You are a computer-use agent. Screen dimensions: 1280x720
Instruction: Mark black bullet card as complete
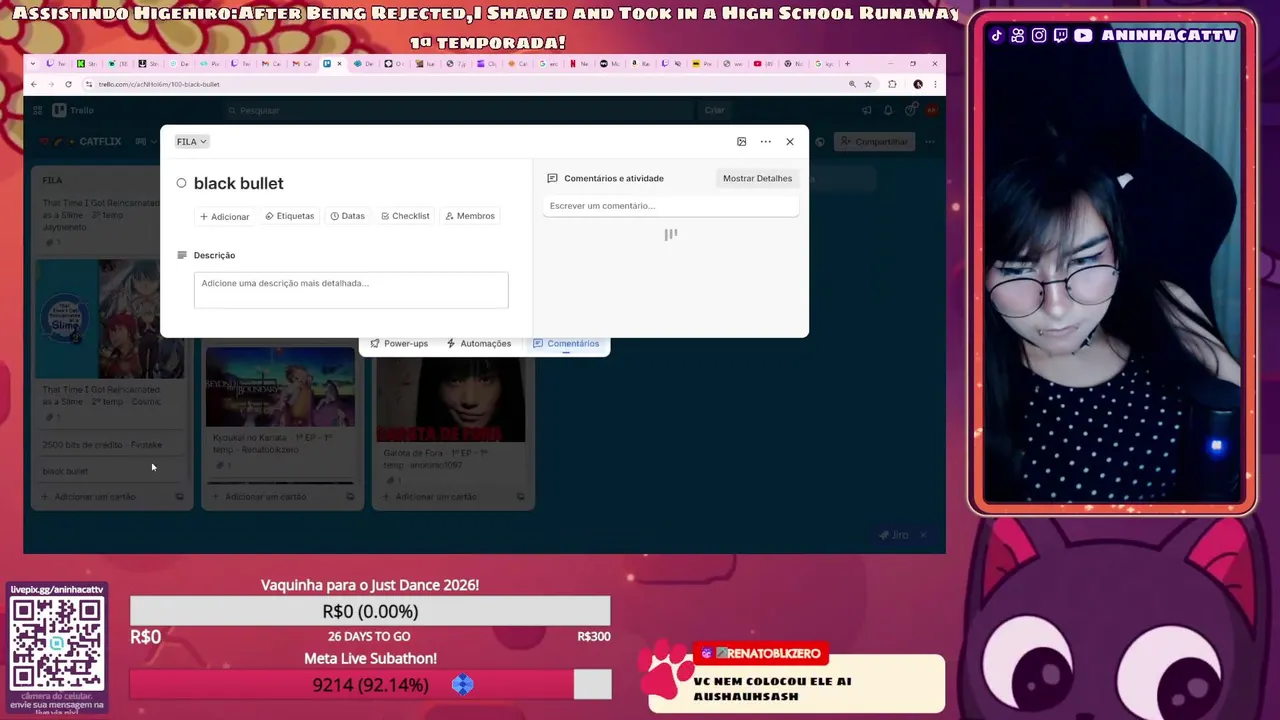click(181, 183)
